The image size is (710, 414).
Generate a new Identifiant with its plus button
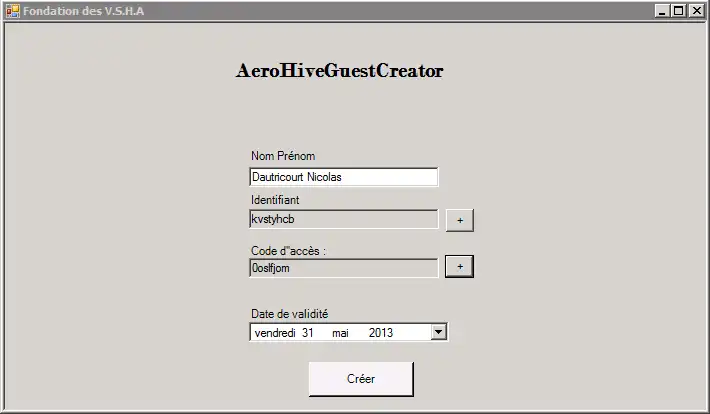460,220
